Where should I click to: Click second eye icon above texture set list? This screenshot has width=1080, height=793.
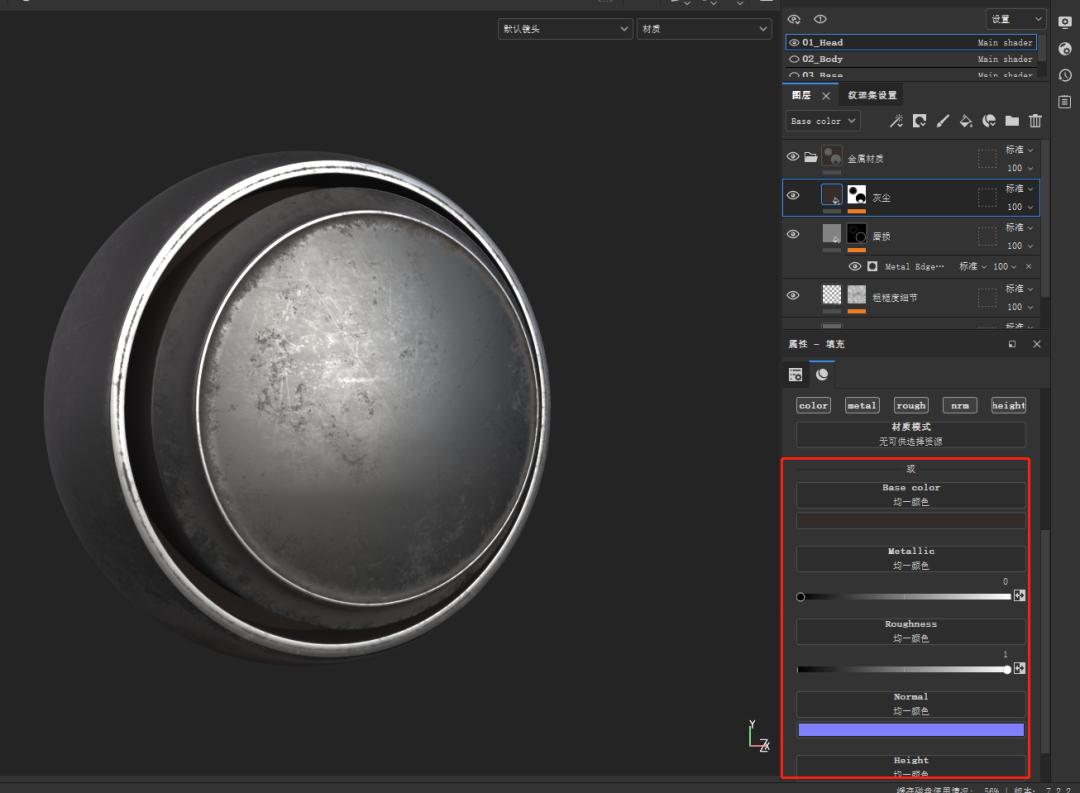[x=820, y=19]
